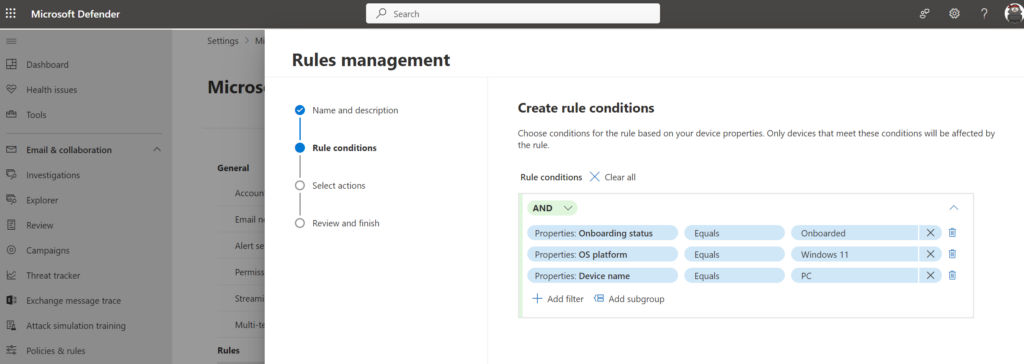
Task: Click the search magnifier icon
Action: pyautogui.click(x=381, y=14)
